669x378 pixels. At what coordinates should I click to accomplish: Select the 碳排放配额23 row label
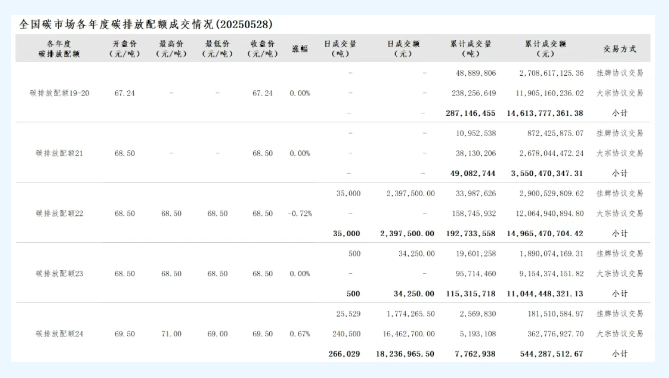[59, 273]
